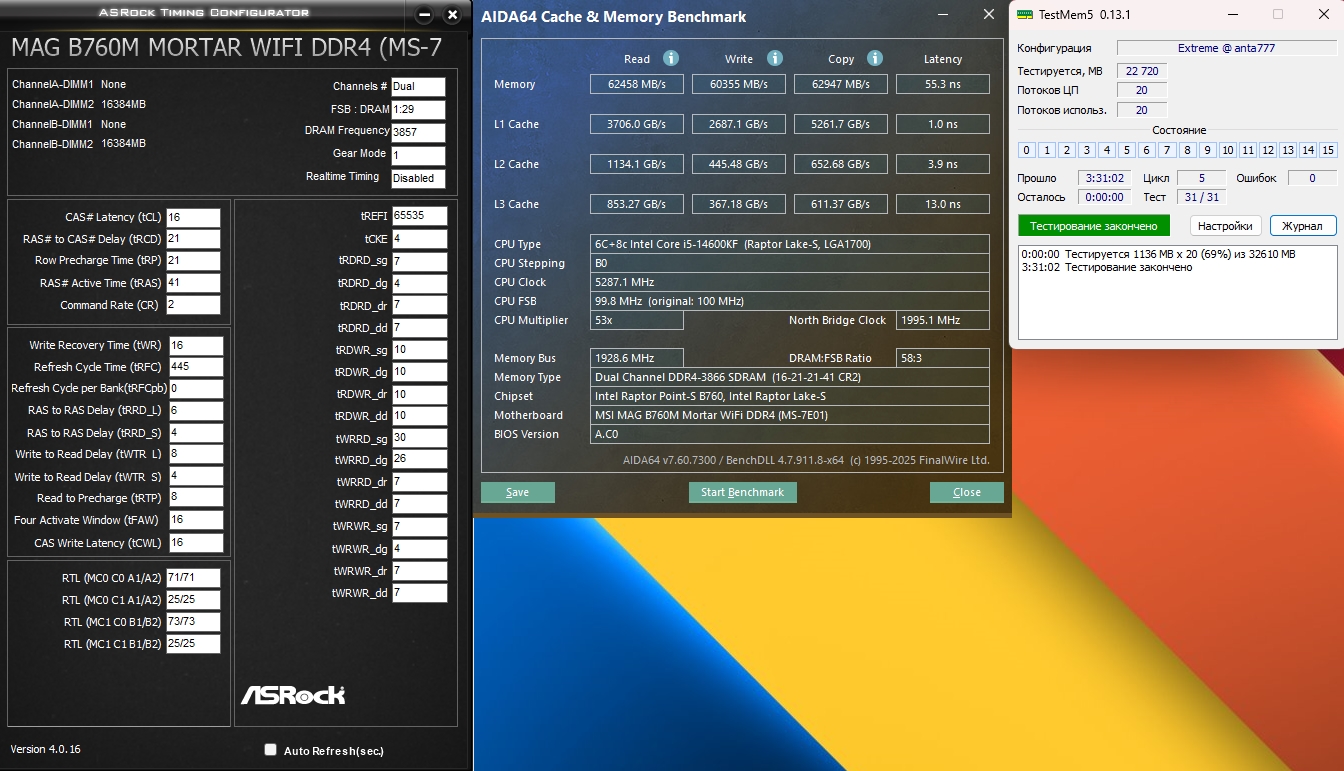Open Настройки settings in TestMem5
Viewport: 1344px width, 771px height.
(x=1225, y=225)
